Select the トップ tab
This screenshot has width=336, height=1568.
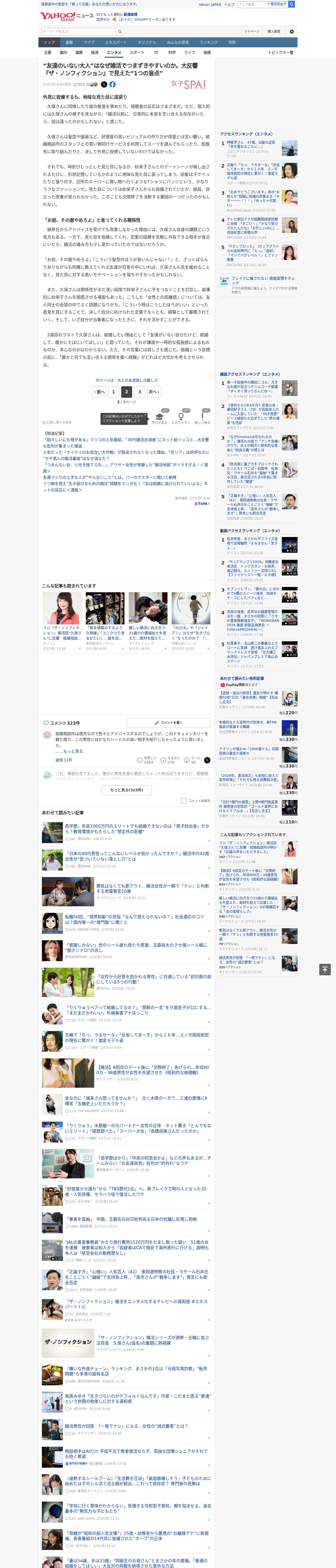(x=49, y=43)
